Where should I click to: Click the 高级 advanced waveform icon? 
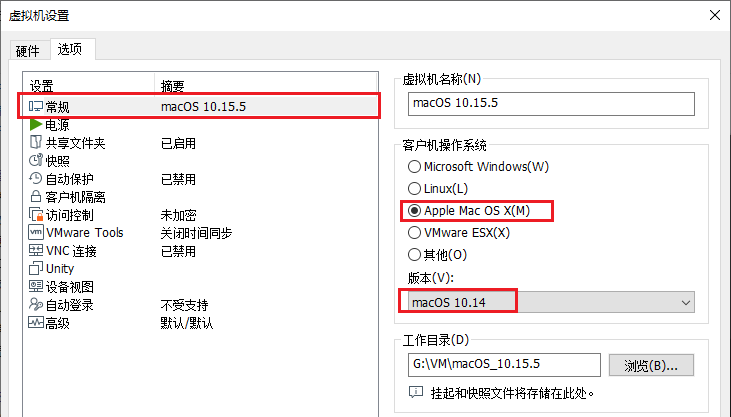(x=36, y=322)
